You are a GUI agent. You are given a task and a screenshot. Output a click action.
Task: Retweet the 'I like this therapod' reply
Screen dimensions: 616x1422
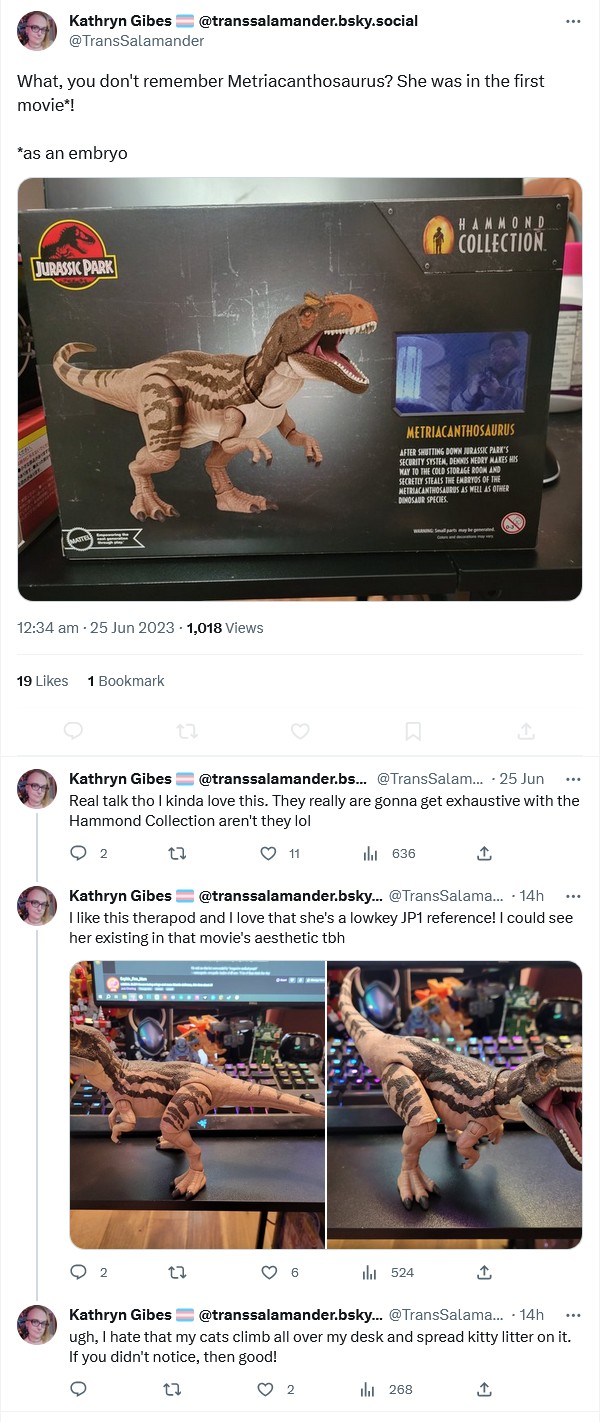(x=174, y=1273)
